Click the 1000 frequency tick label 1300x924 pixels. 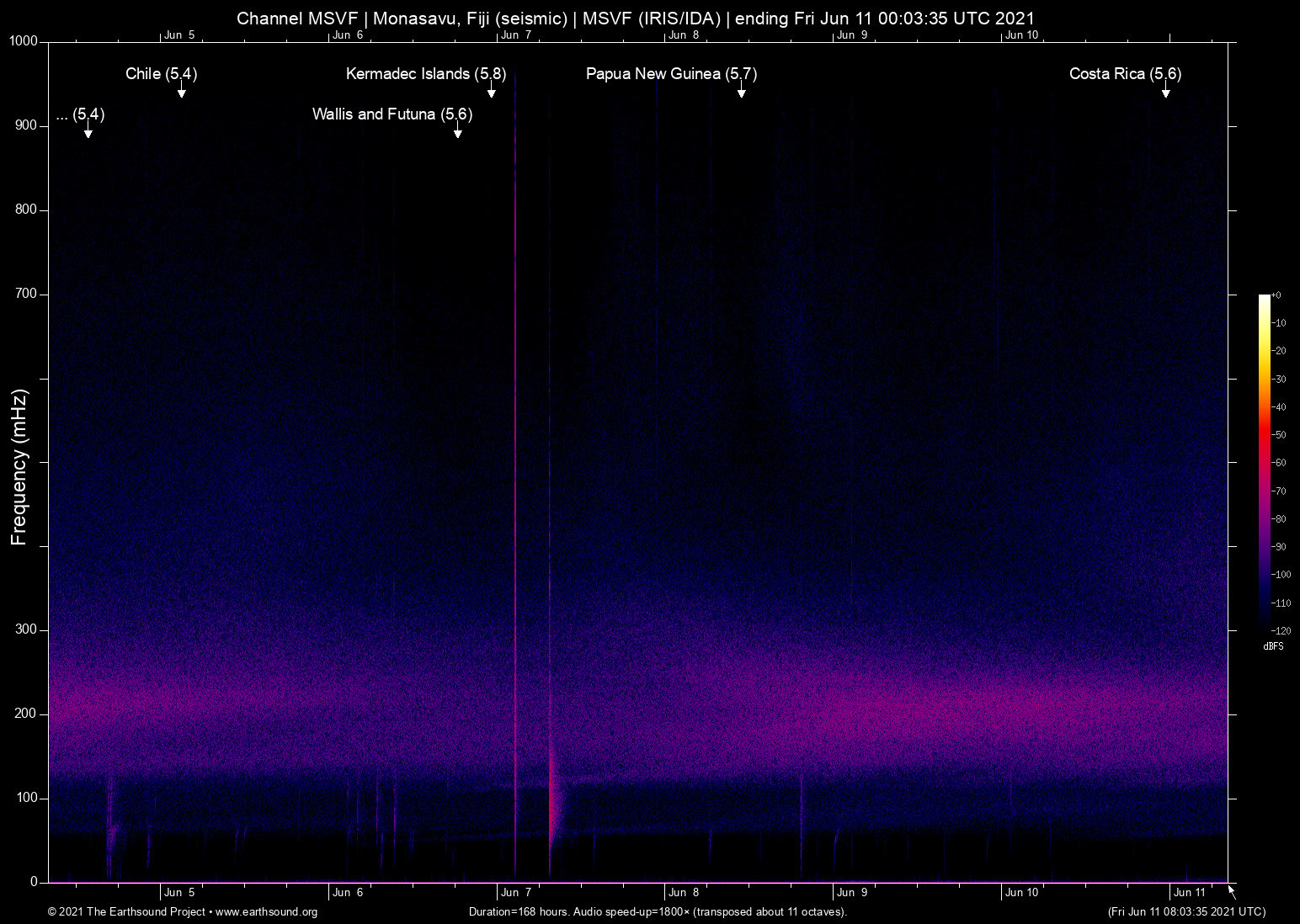point(24,41)
